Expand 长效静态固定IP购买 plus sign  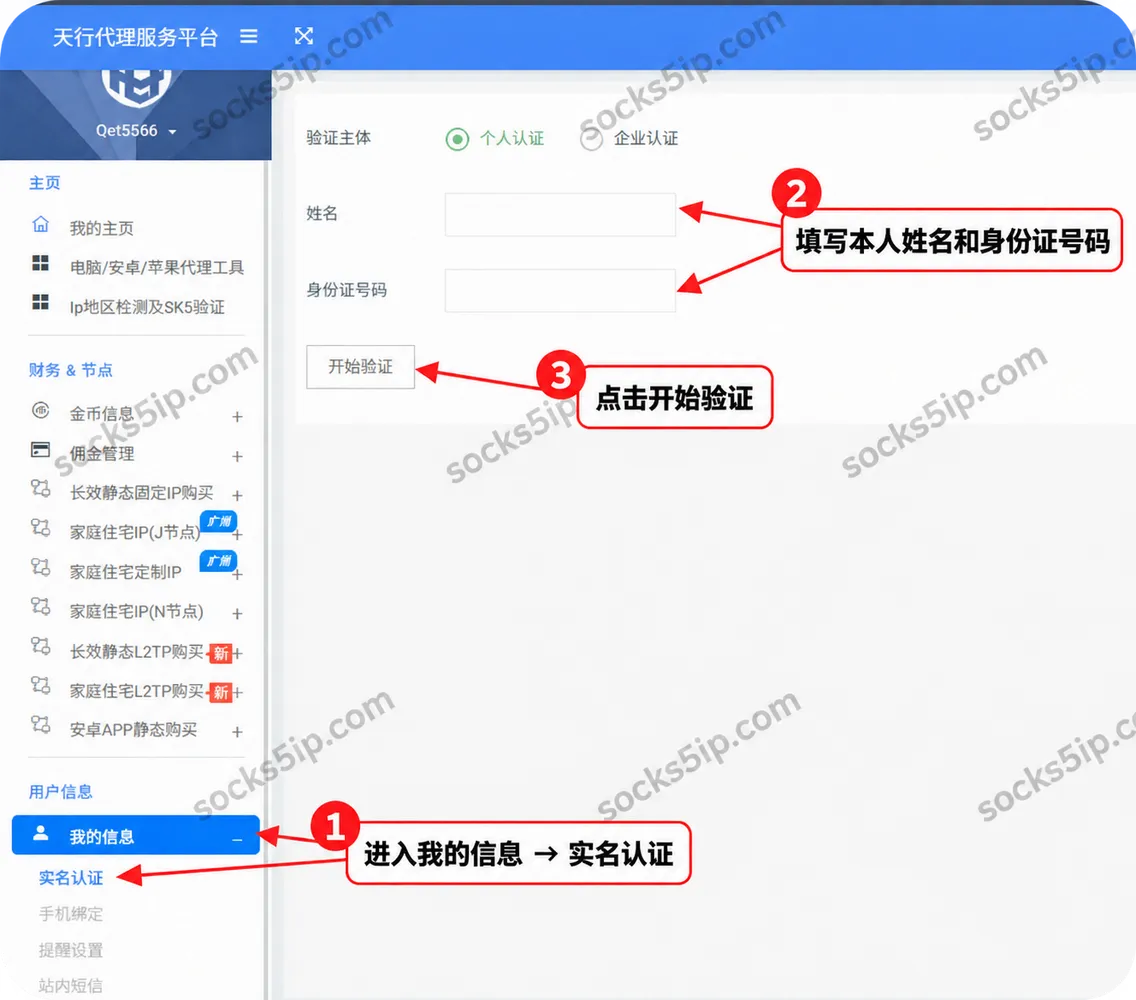pos(237,495)
